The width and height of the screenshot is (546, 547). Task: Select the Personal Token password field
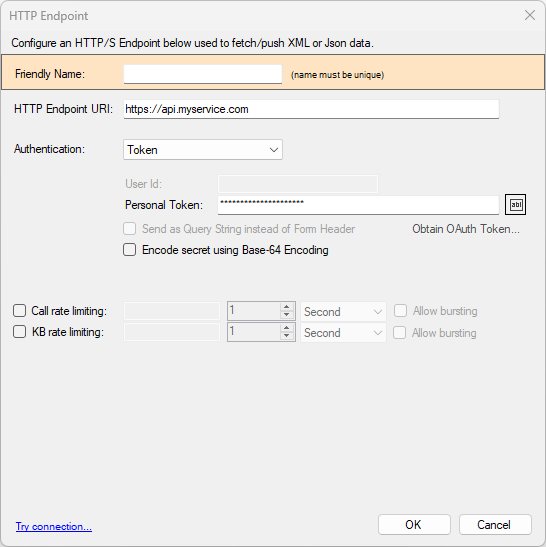point(358,205)
